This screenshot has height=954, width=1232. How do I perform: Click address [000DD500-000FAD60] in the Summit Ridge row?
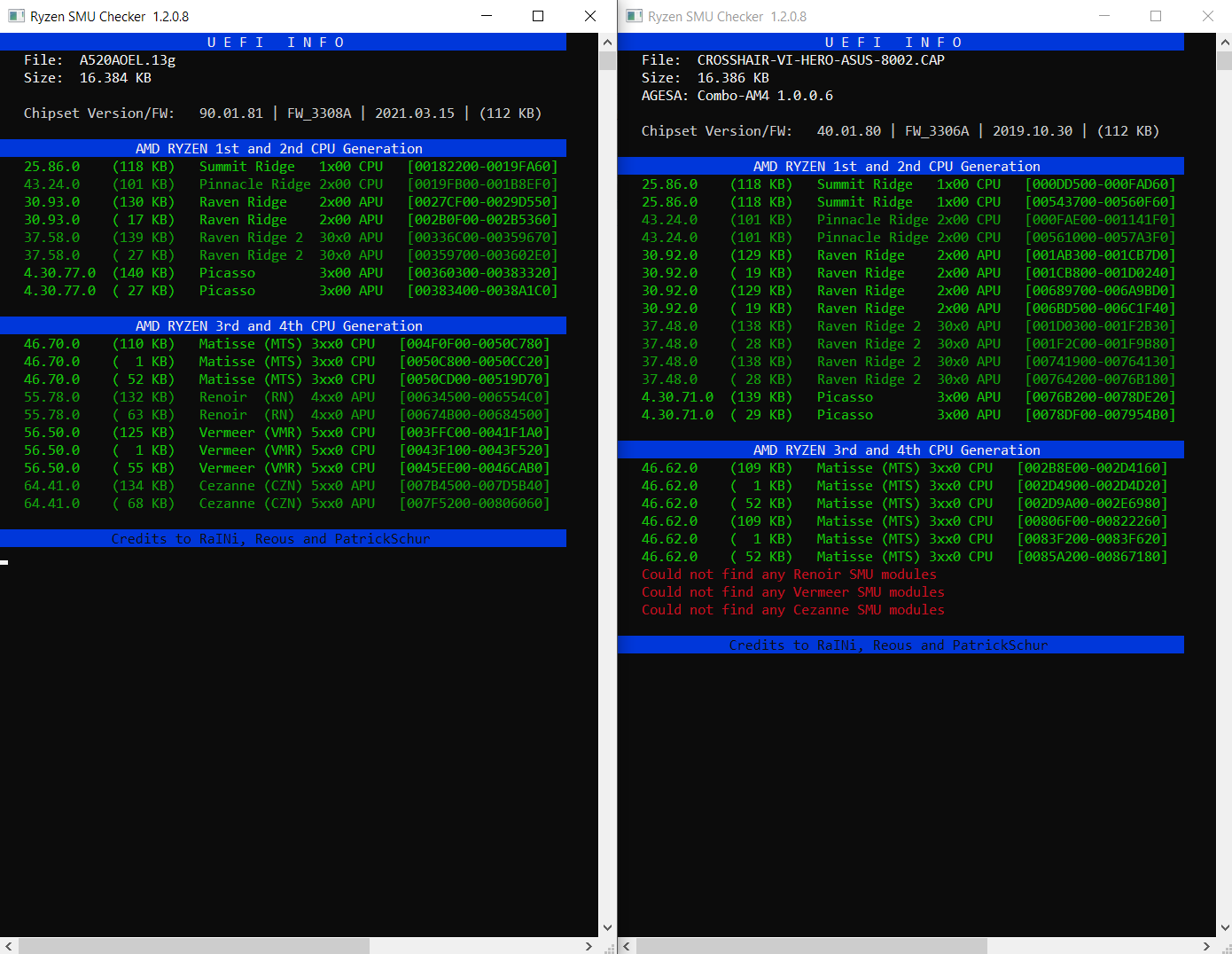click(x=1101, y=184)
